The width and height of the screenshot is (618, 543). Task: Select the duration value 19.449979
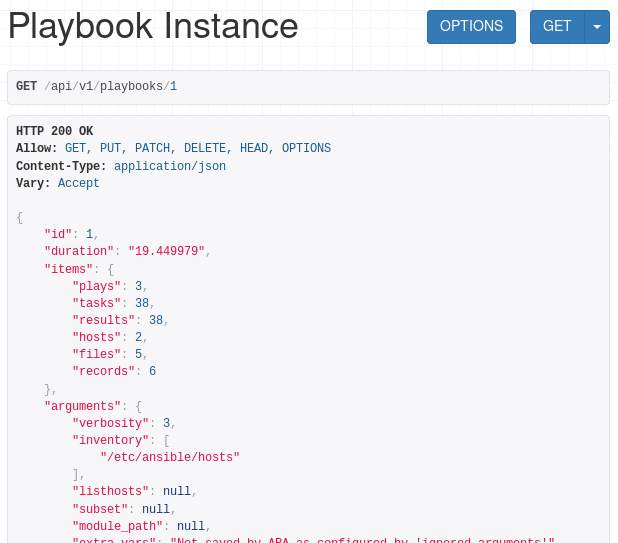pos(166,251)
